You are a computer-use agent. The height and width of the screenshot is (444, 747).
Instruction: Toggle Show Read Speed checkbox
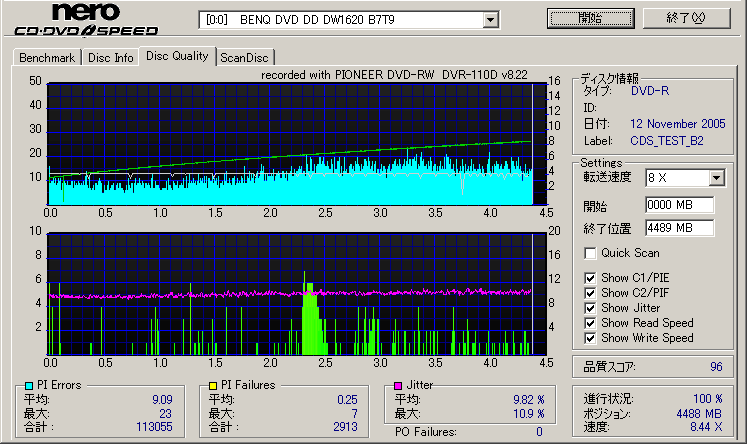coord(590,323)
